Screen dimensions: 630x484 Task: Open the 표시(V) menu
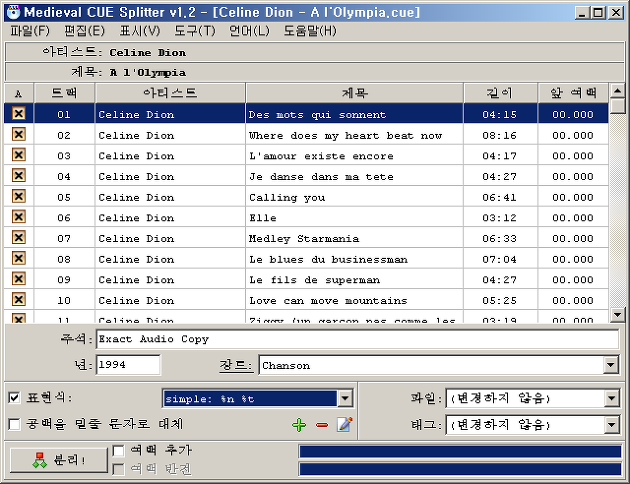tap(139, 31)
